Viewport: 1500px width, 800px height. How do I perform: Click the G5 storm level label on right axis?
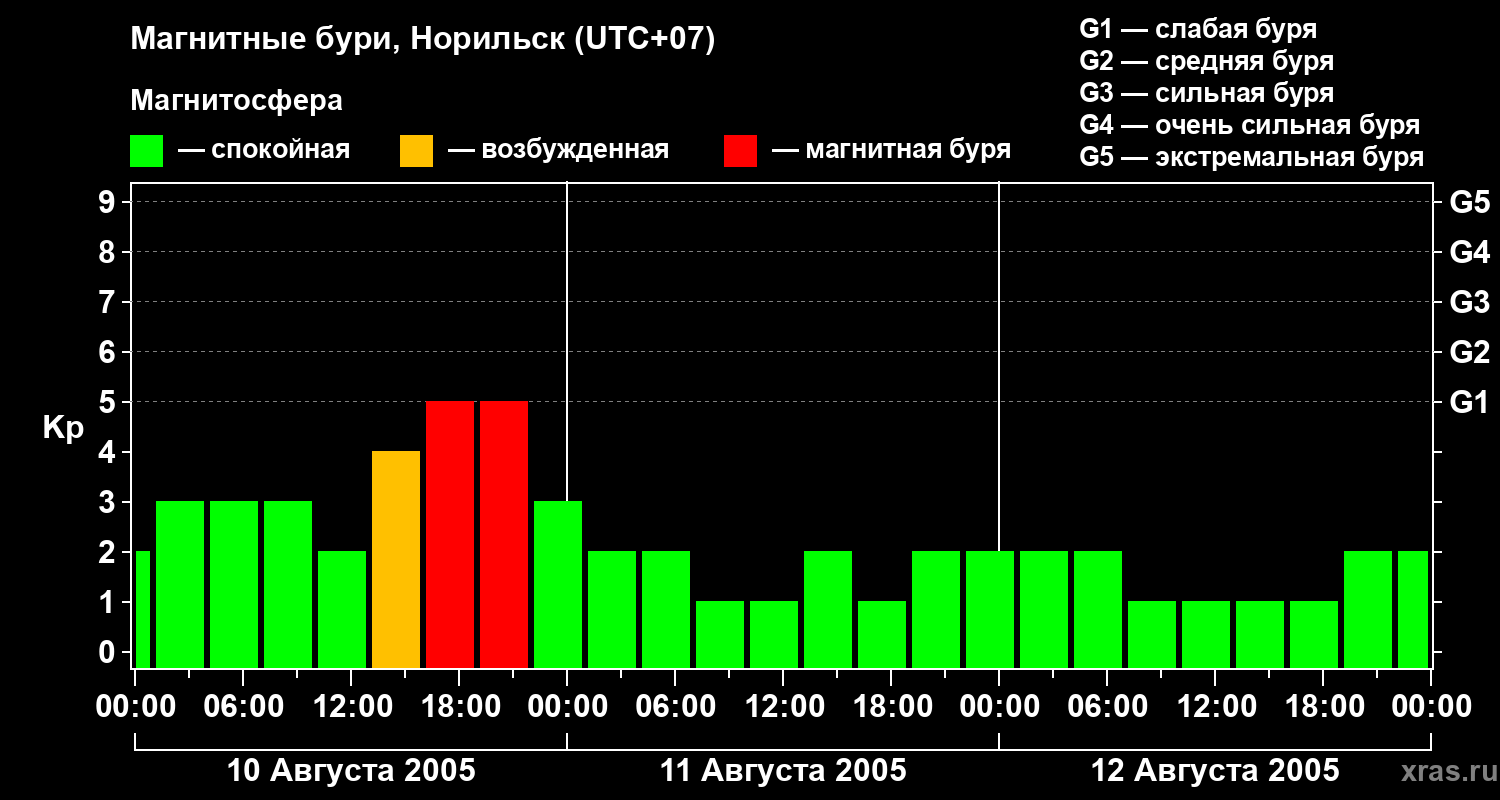[x=1470, y=202]
